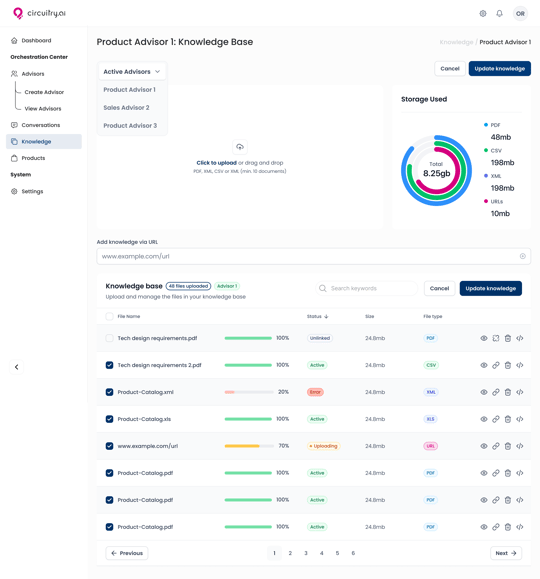Delete Tech design requirements.pdf with trash icon
Image resolution: width=540 pixels, height=579 pixels.
508,338
